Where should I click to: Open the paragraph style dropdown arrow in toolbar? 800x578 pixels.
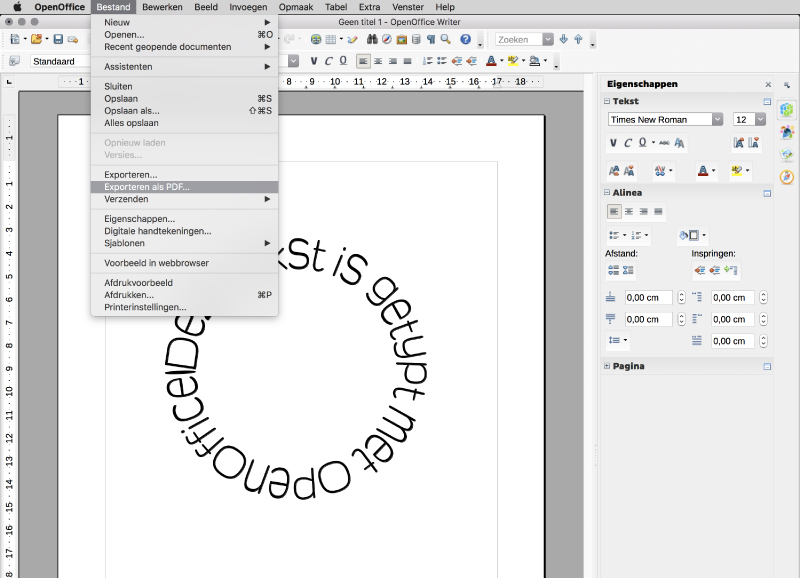tap(293, 61)
